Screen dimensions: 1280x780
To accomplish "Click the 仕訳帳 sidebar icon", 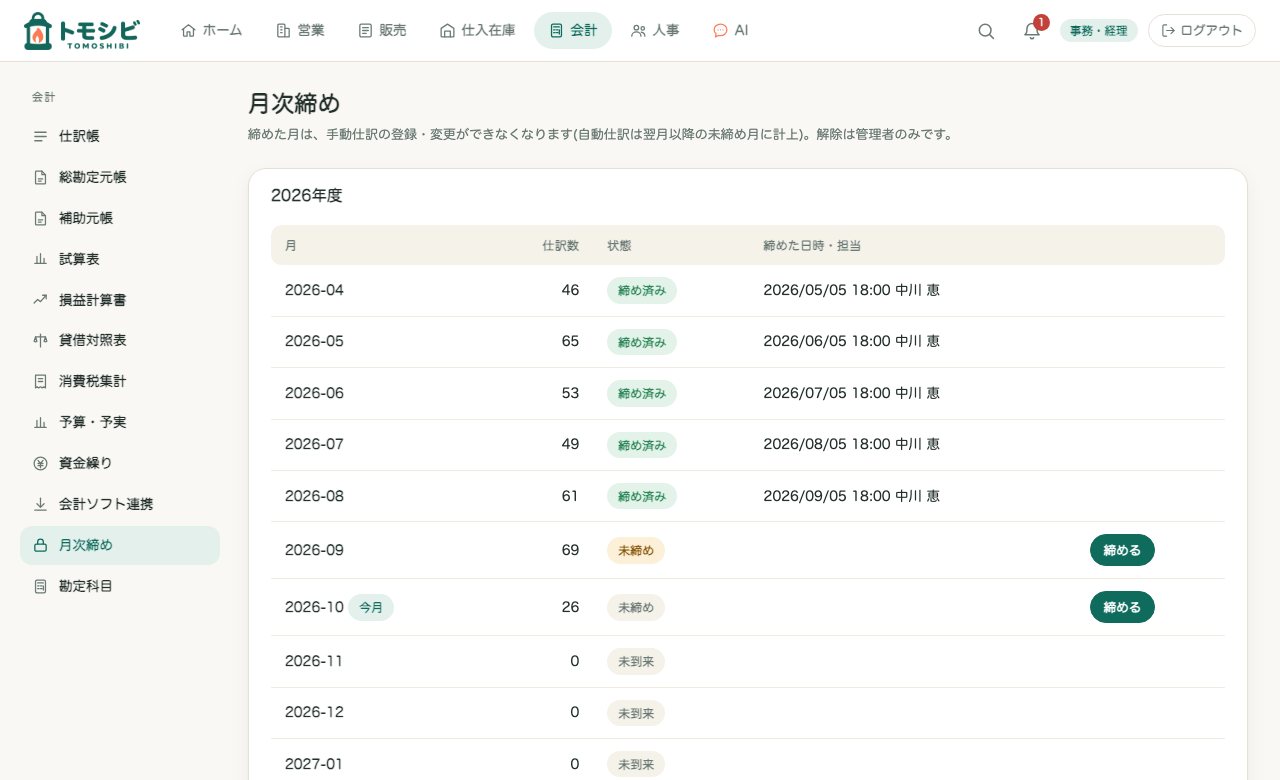I will [x=41, y=136].
